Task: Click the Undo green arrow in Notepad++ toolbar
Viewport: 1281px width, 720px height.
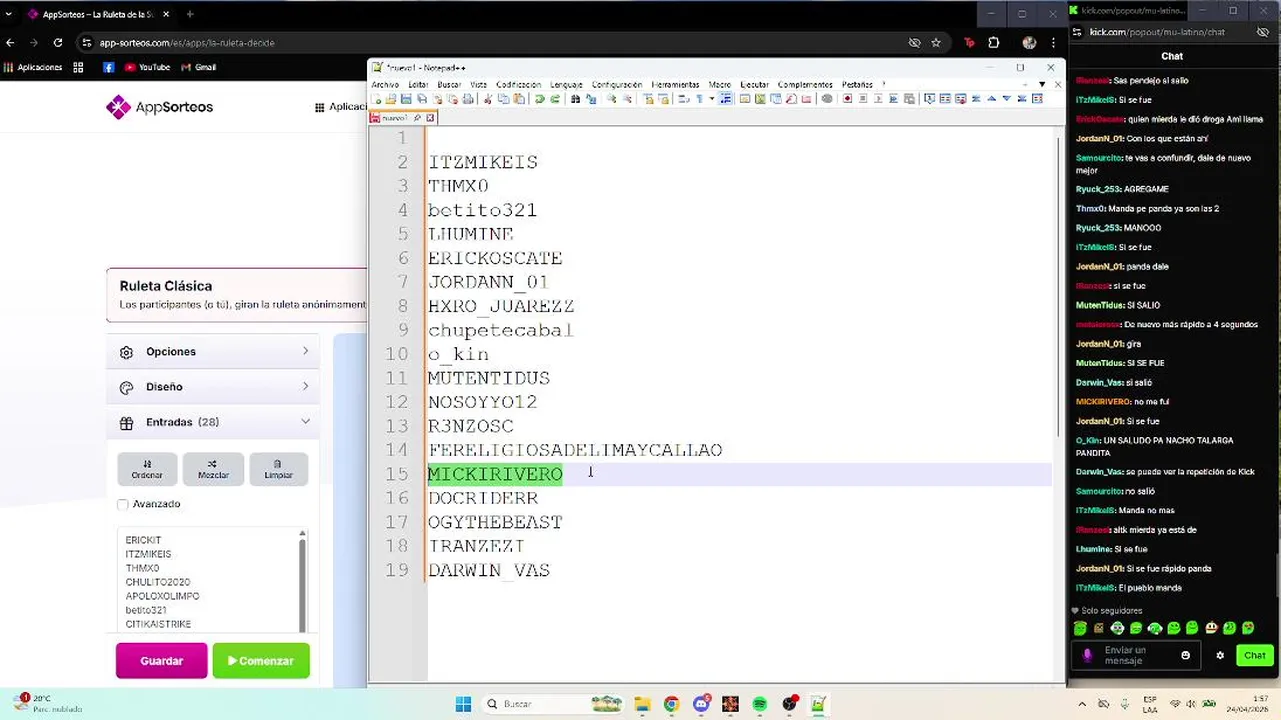Action: click(x=540, y=99)
